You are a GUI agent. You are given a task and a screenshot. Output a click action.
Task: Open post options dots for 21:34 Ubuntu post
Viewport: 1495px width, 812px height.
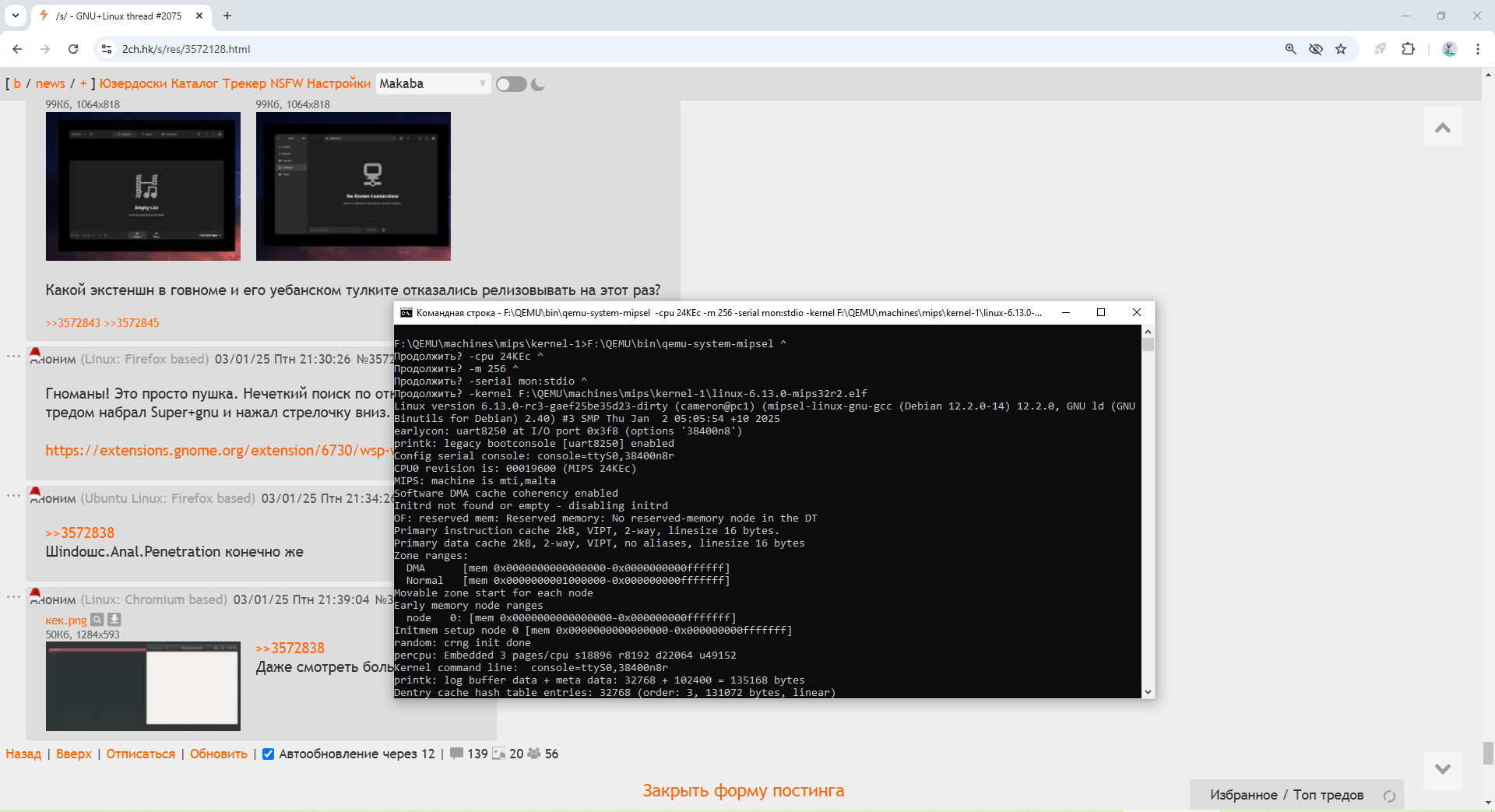tap(13, 496)
